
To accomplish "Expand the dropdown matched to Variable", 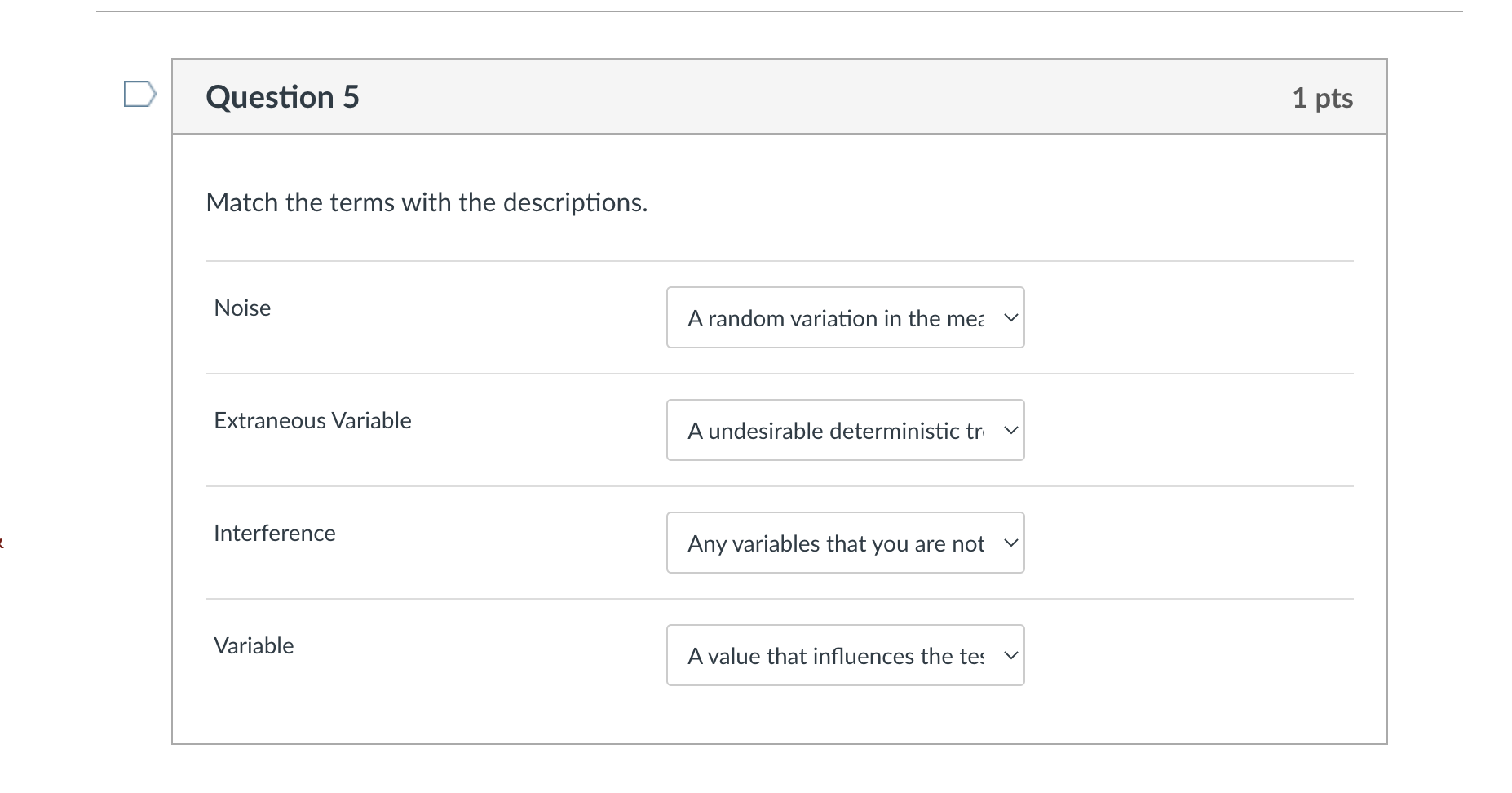I will (x=845, y=656).
